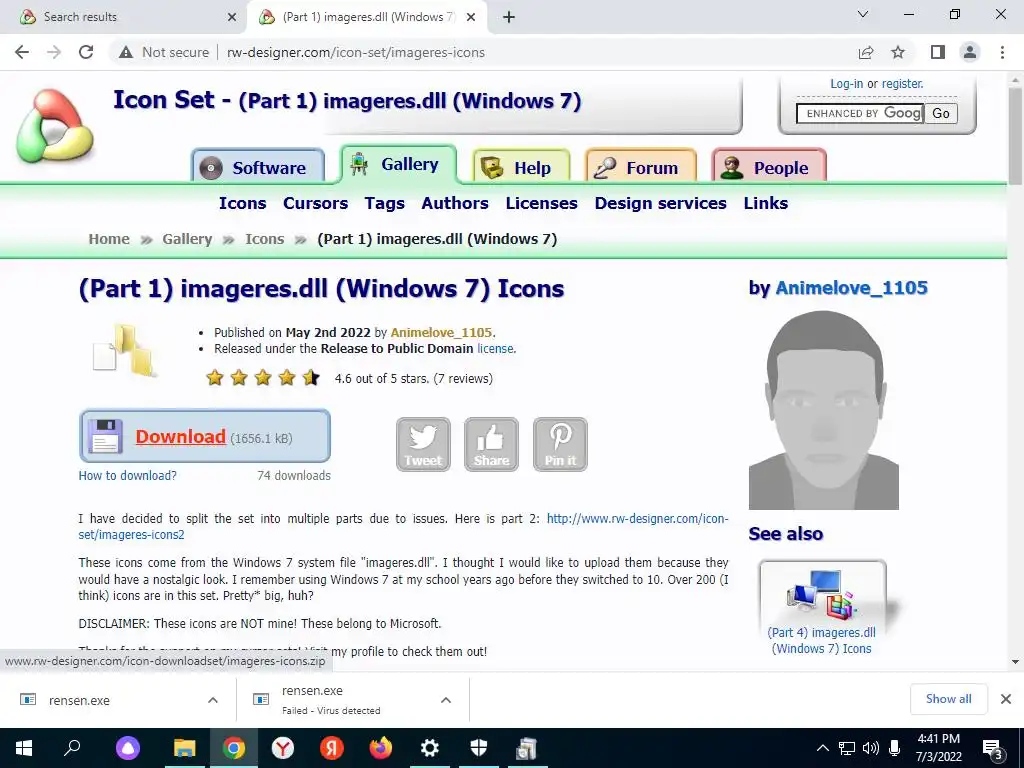The width and height of the screenshot is (1024, 768).
Task: Open the Gallery tab
Action: click(398, 164)
